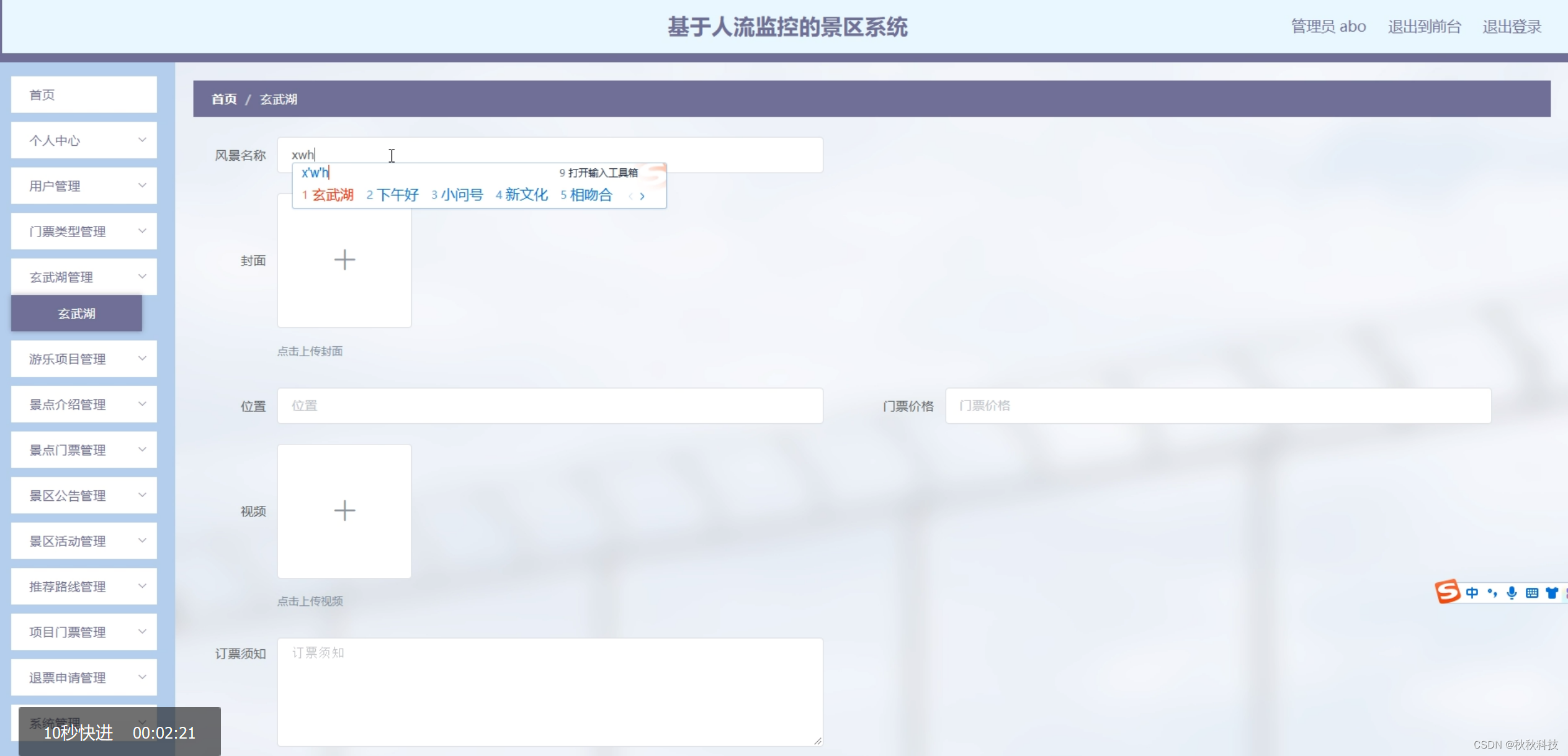Image resolution: width=1568 pixels, height=756 pixels.
Task: Click 退出到前台 link in header
Action: pos(1424,27)
